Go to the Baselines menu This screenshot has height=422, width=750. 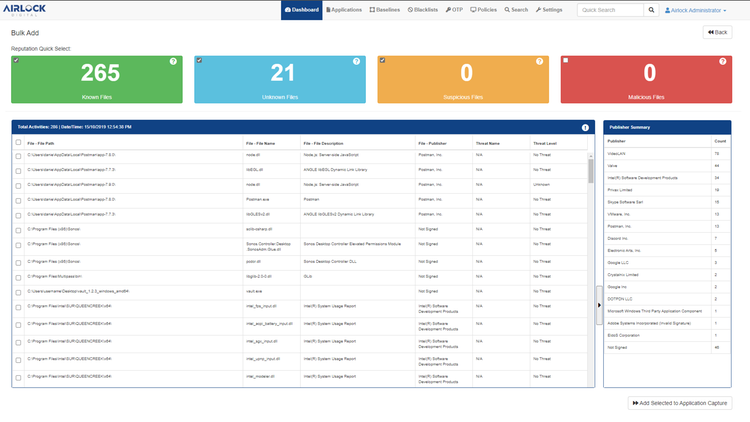[385, 10]
